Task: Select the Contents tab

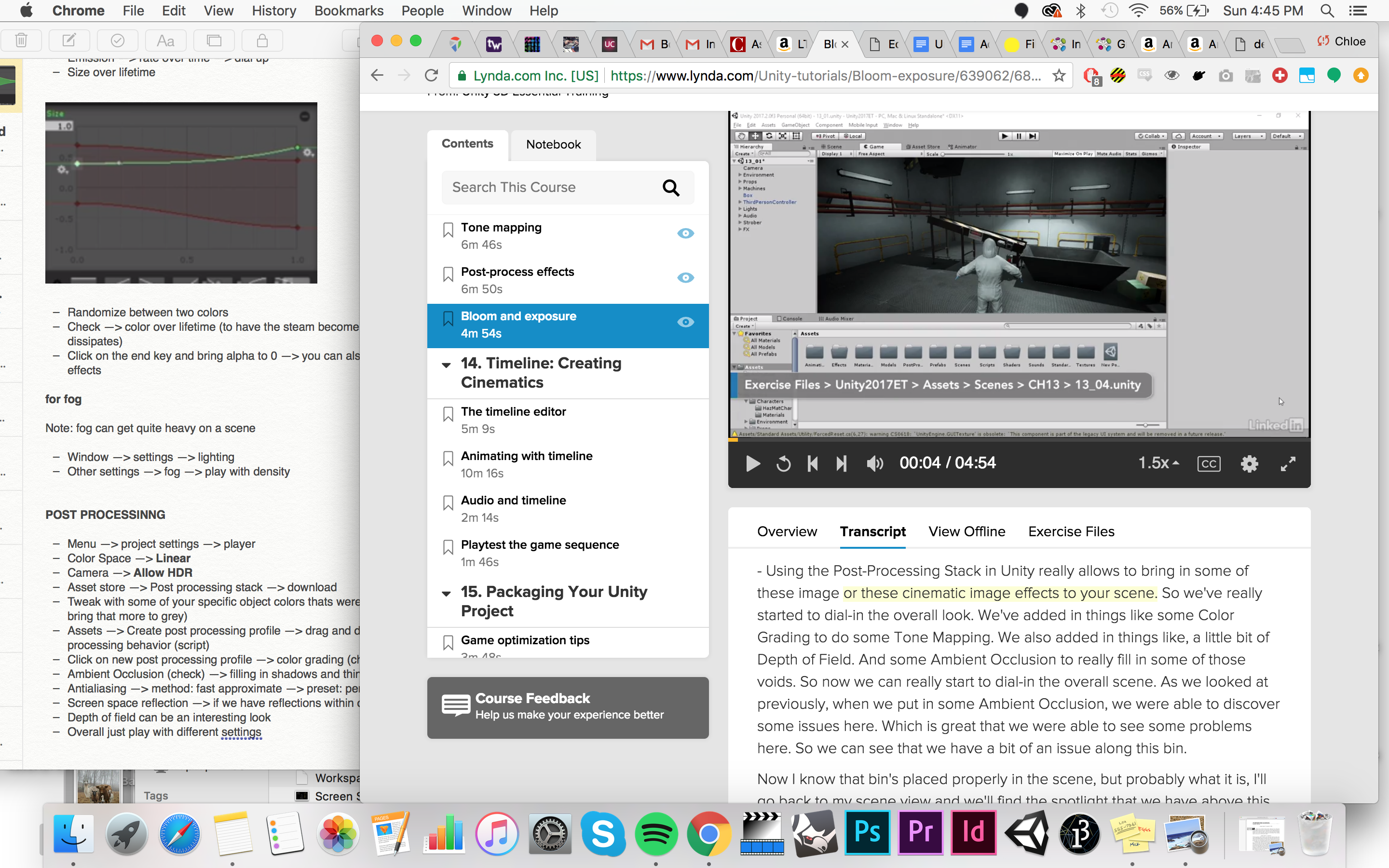Action: pos(467,144)
